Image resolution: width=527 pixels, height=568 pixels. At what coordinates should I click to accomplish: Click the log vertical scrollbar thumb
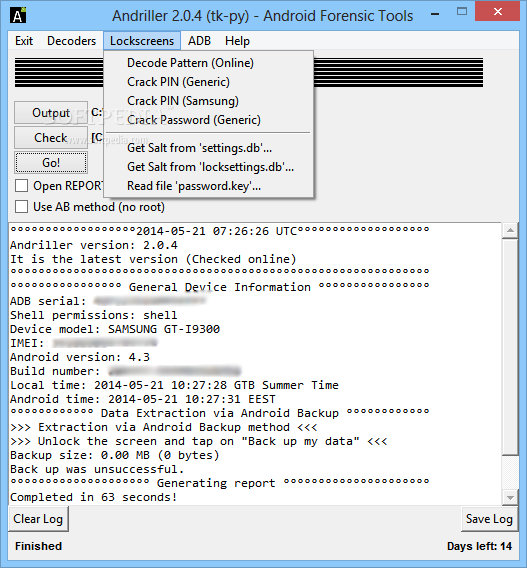click(510, 346)
